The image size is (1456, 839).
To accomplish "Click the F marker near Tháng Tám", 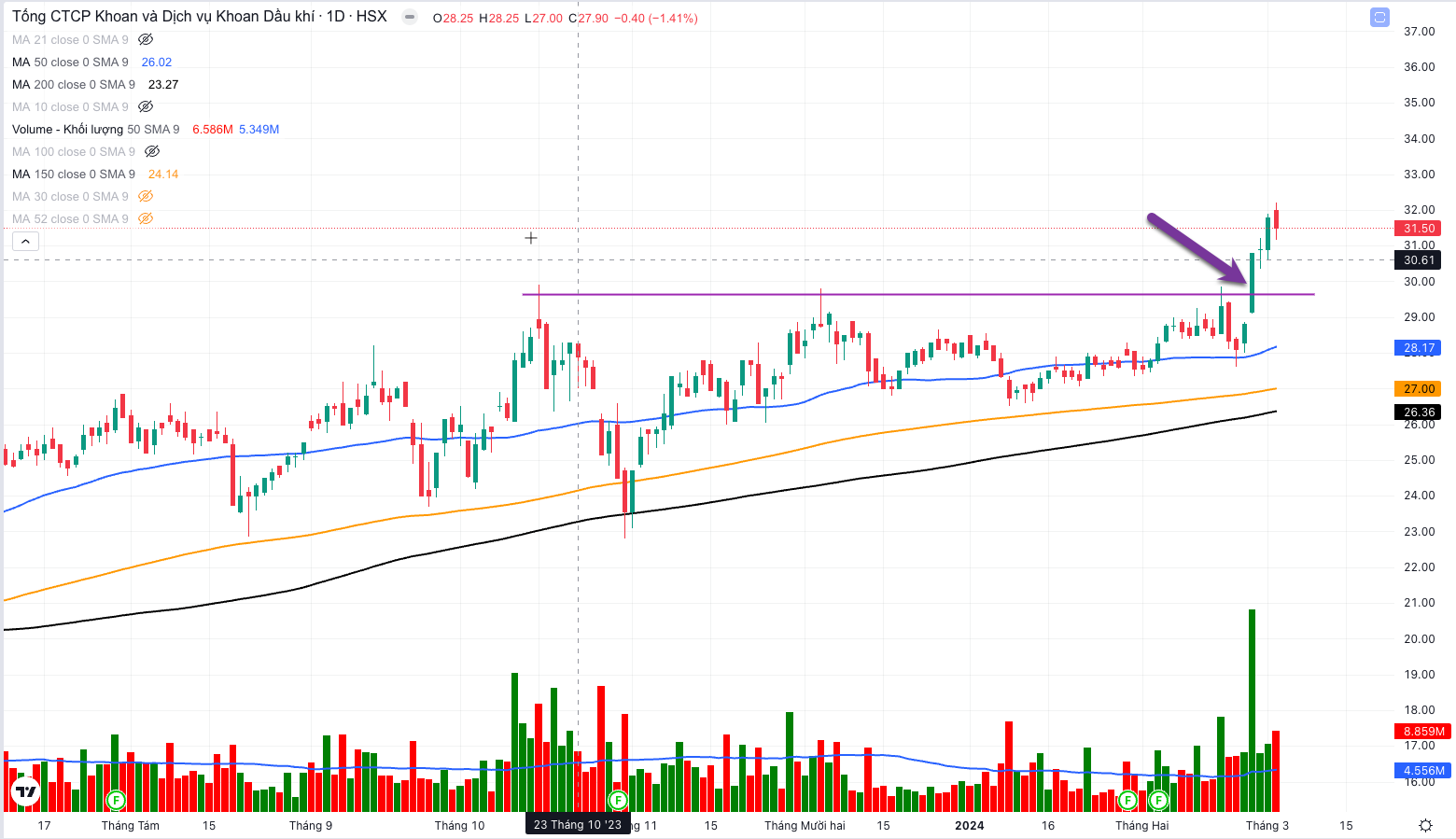I will pyautogui.click(x=116, y=800).
